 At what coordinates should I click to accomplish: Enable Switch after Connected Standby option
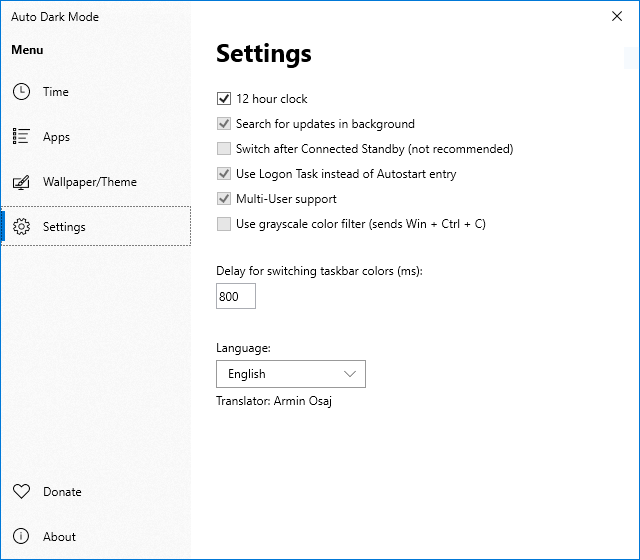[224, 149]
